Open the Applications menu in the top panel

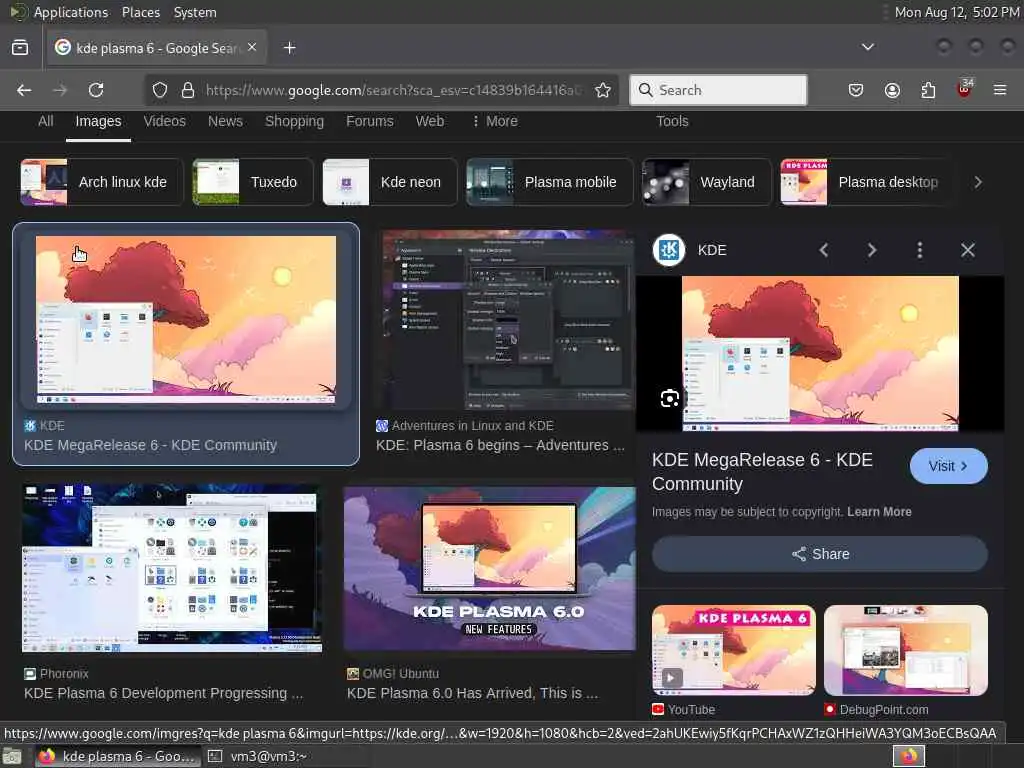[71, 12]
